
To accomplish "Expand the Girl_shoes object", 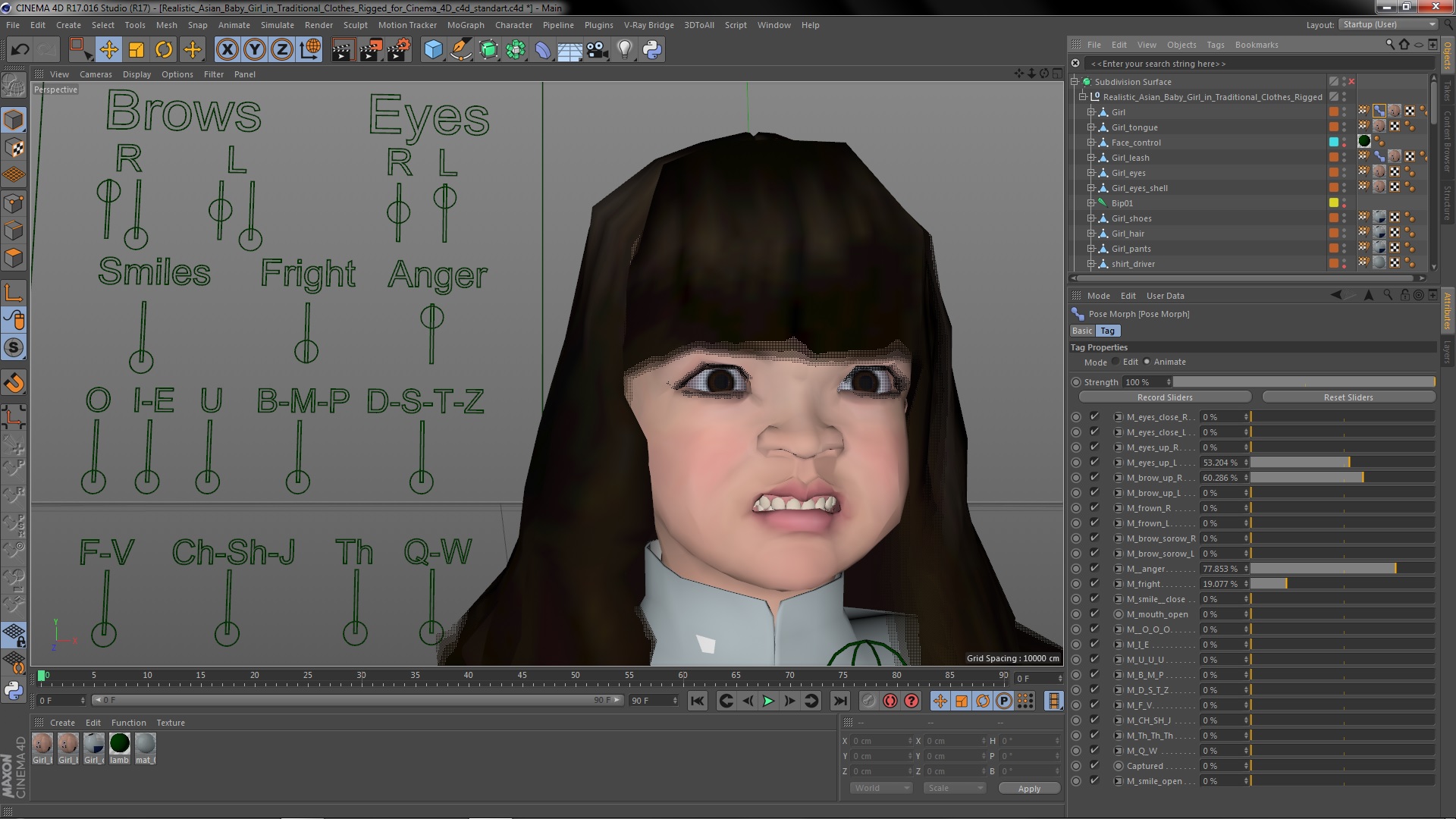I will [1091, 218].
